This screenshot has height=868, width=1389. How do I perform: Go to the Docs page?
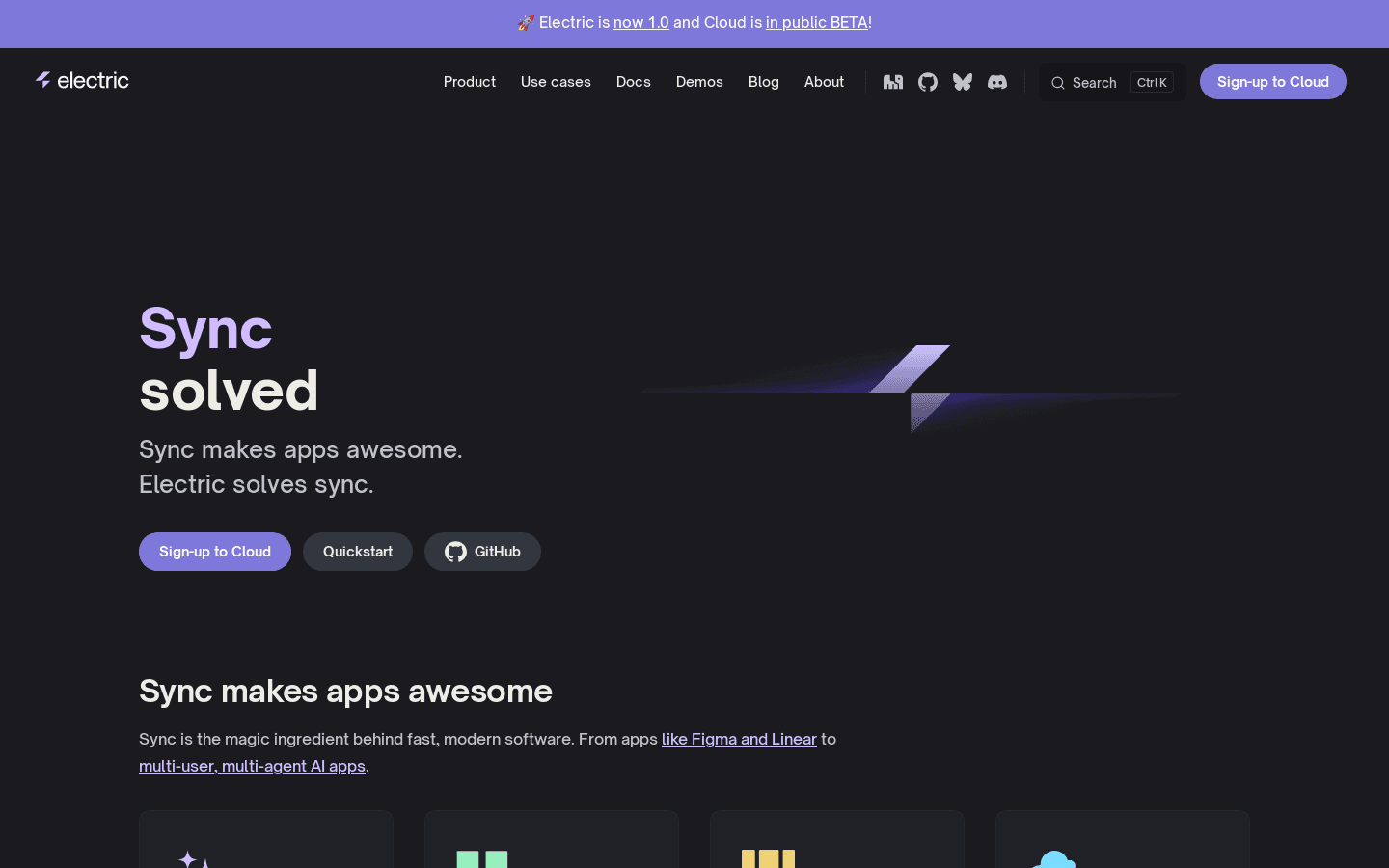(x=634, y=82)
